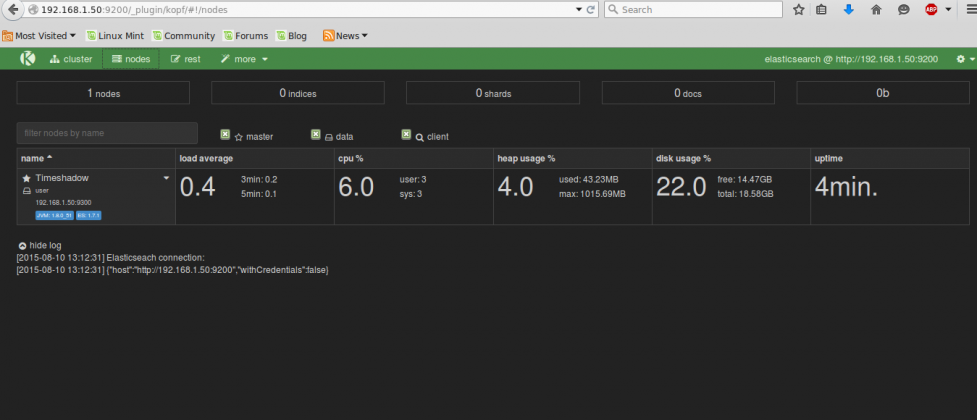This screenshot has width=977, height=420.
Task: Click the 0 indices summary box
Action: pos(298,93)
